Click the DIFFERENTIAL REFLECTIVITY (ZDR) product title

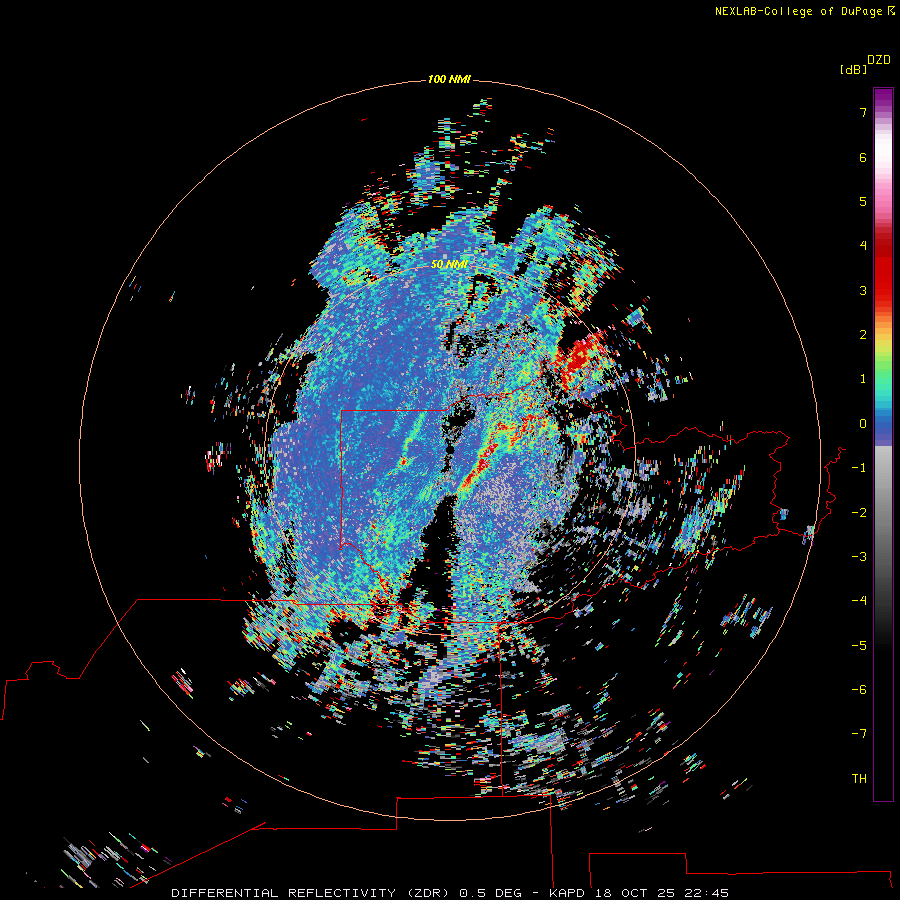311,893
